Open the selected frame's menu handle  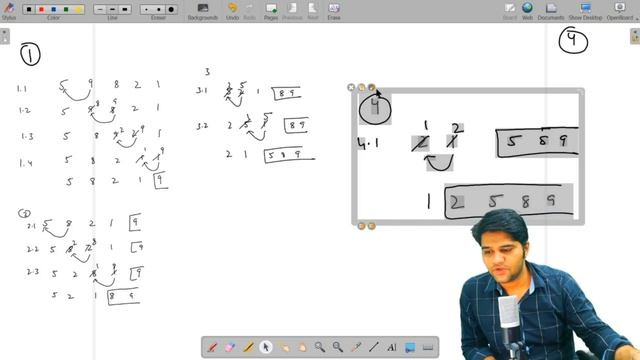tap(371, 87)
